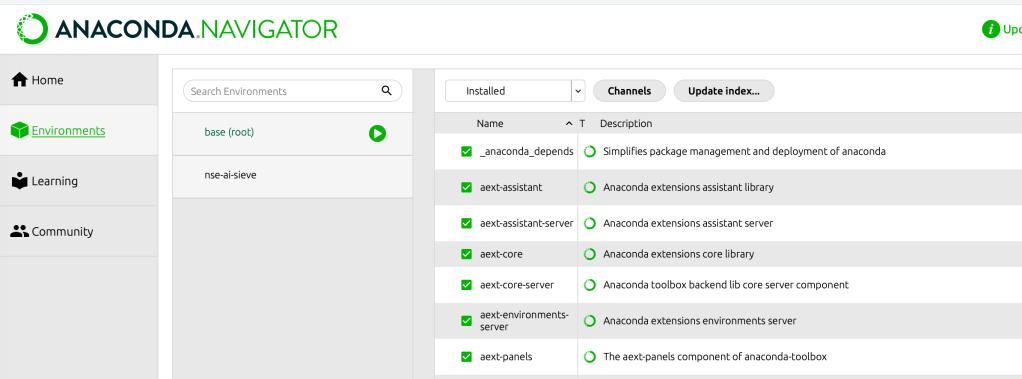The image size is (1022, 379).
Task: Click the Environments cube icon
Action: pyautogui.click(x=20, y=130)
